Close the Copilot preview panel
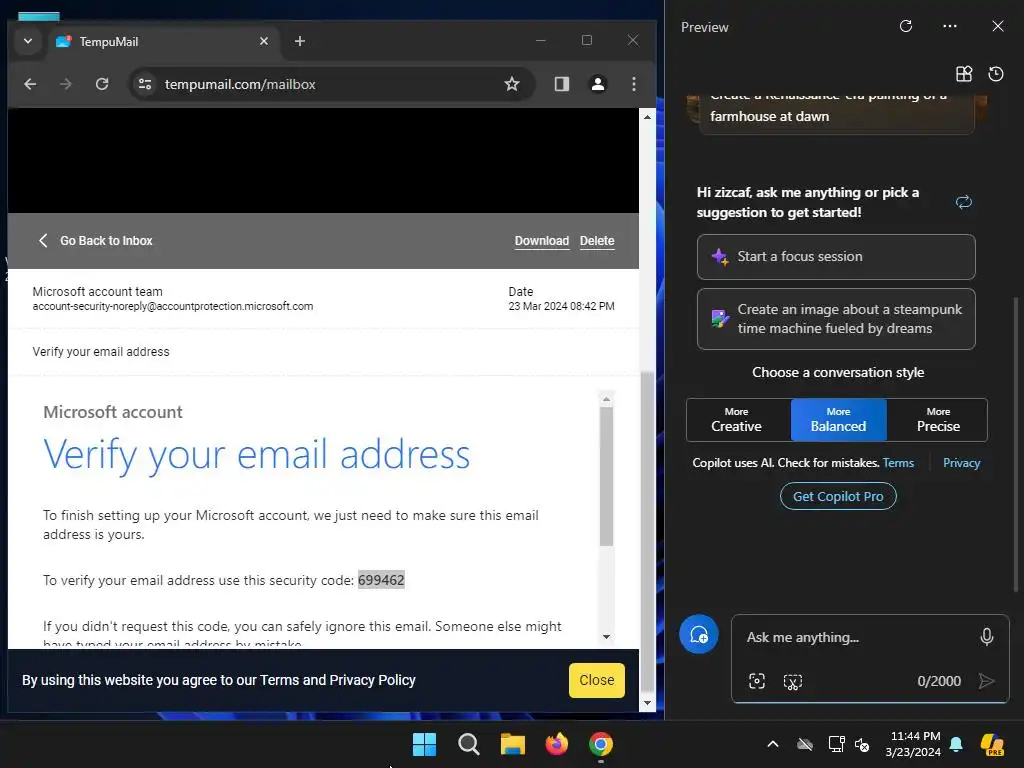This screenshot has height=768, width=1024. [x=998, y=26]
